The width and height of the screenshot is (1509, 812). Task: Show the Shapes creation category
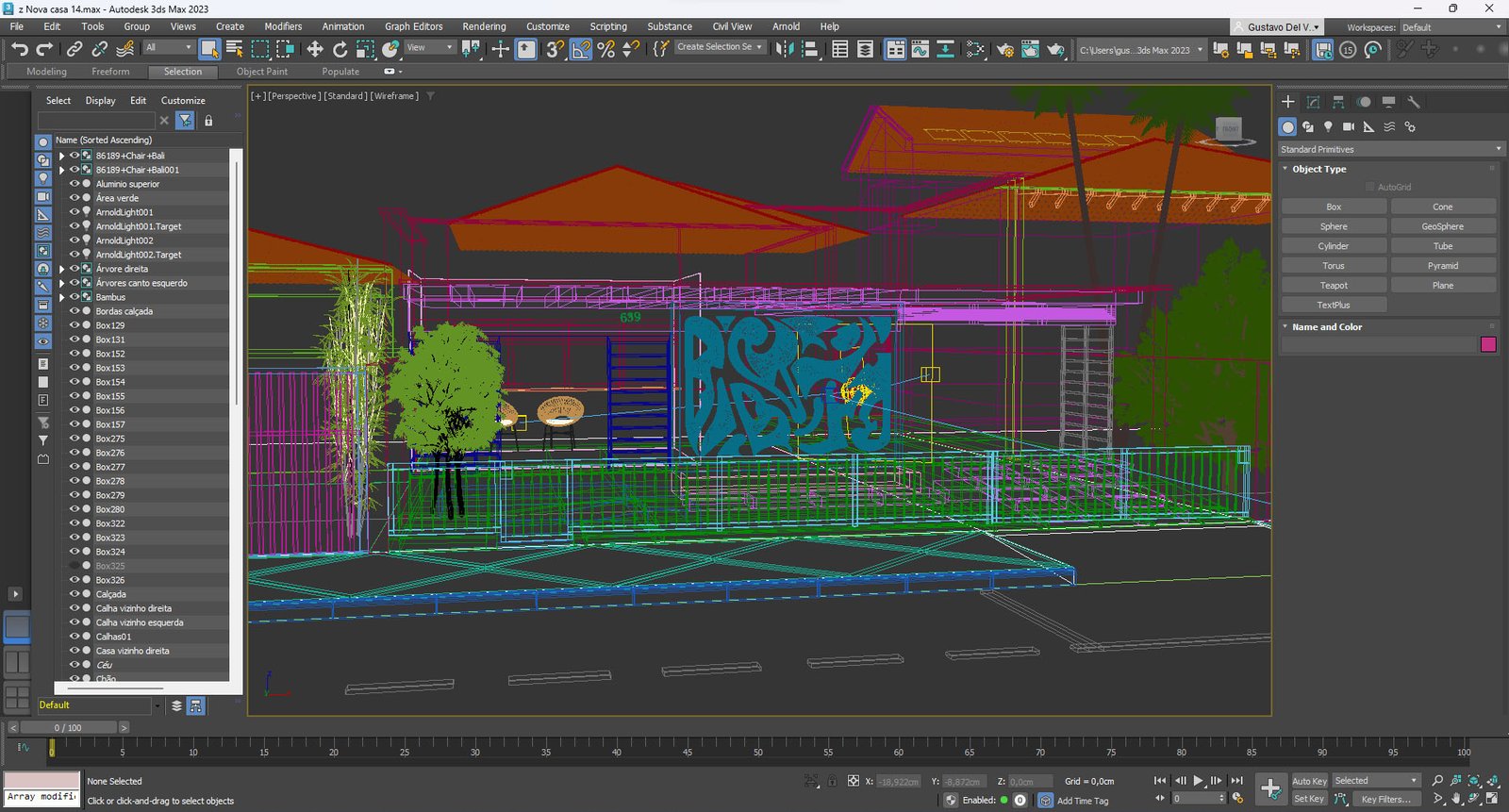1308,126
